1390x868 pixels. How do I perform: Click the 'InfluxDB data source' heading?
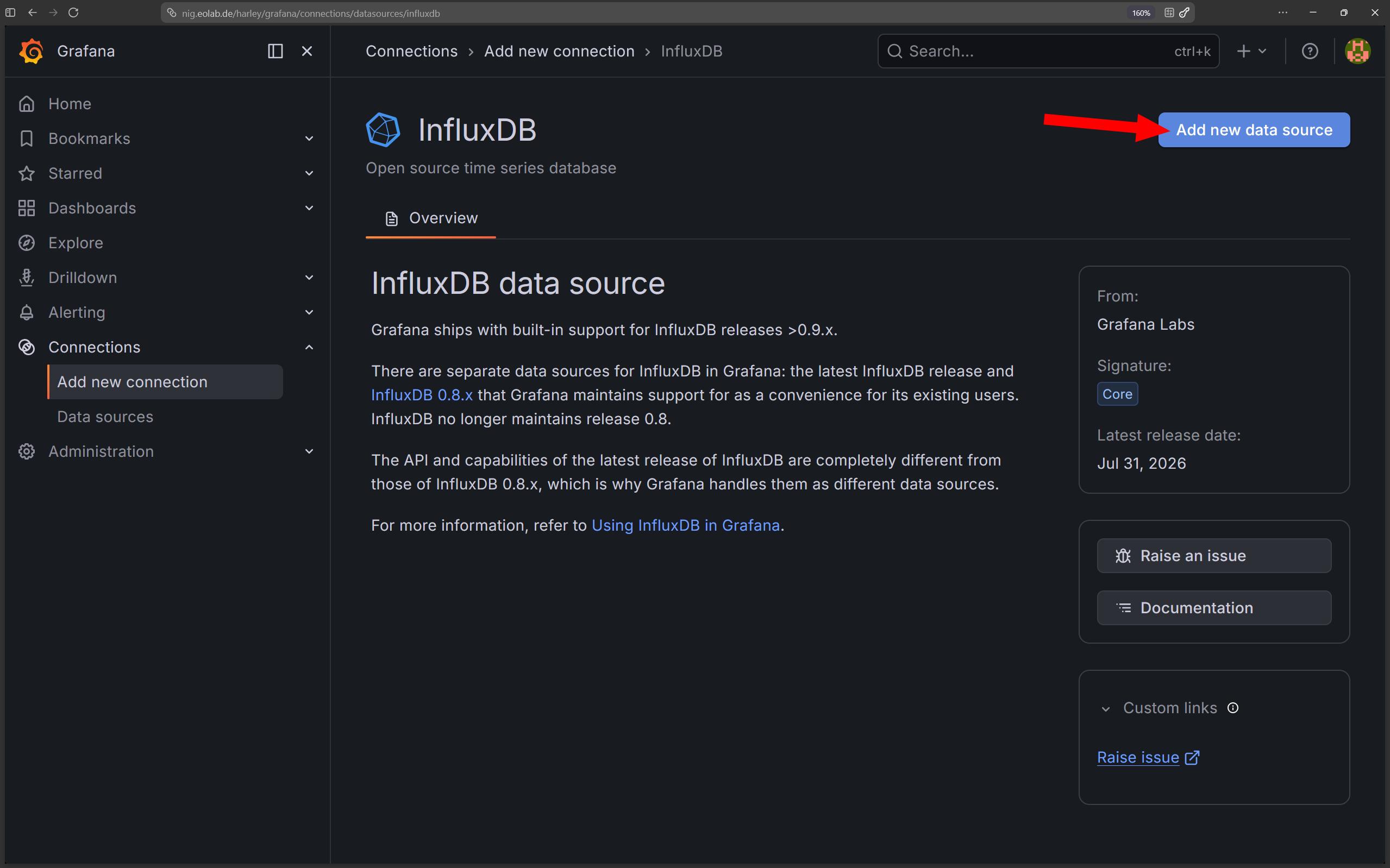pyautogui.click(x=518, y=283)
